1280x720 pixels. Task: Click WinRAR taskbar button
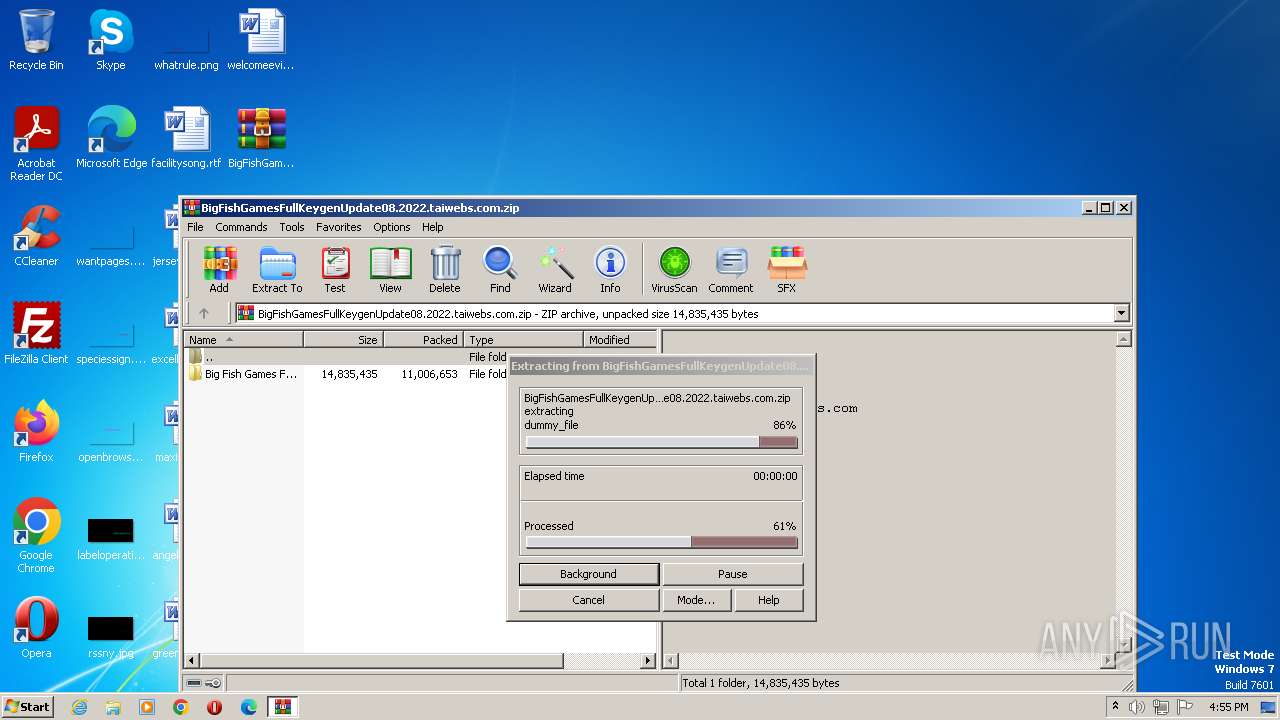pyautogui.click(x=282, y=707)
